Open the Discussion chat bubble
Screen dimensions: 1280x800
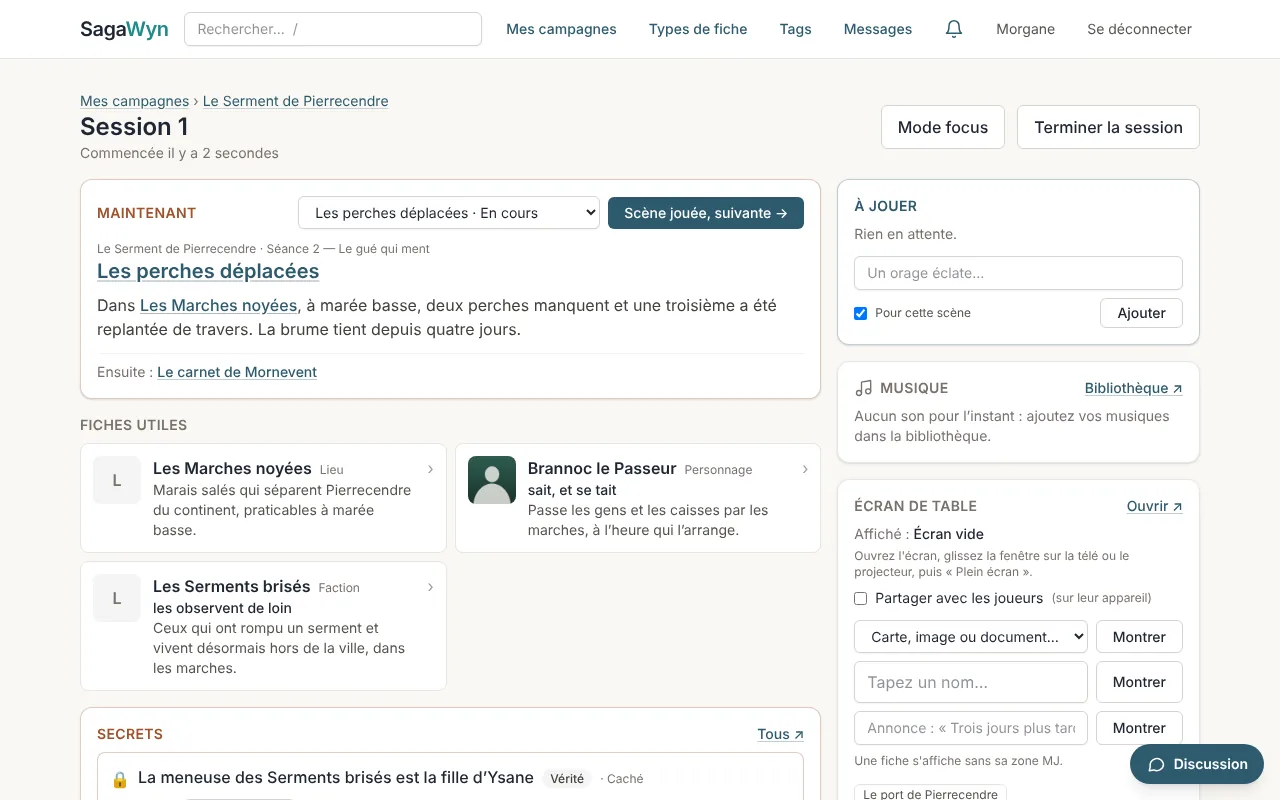point(1197,764)
